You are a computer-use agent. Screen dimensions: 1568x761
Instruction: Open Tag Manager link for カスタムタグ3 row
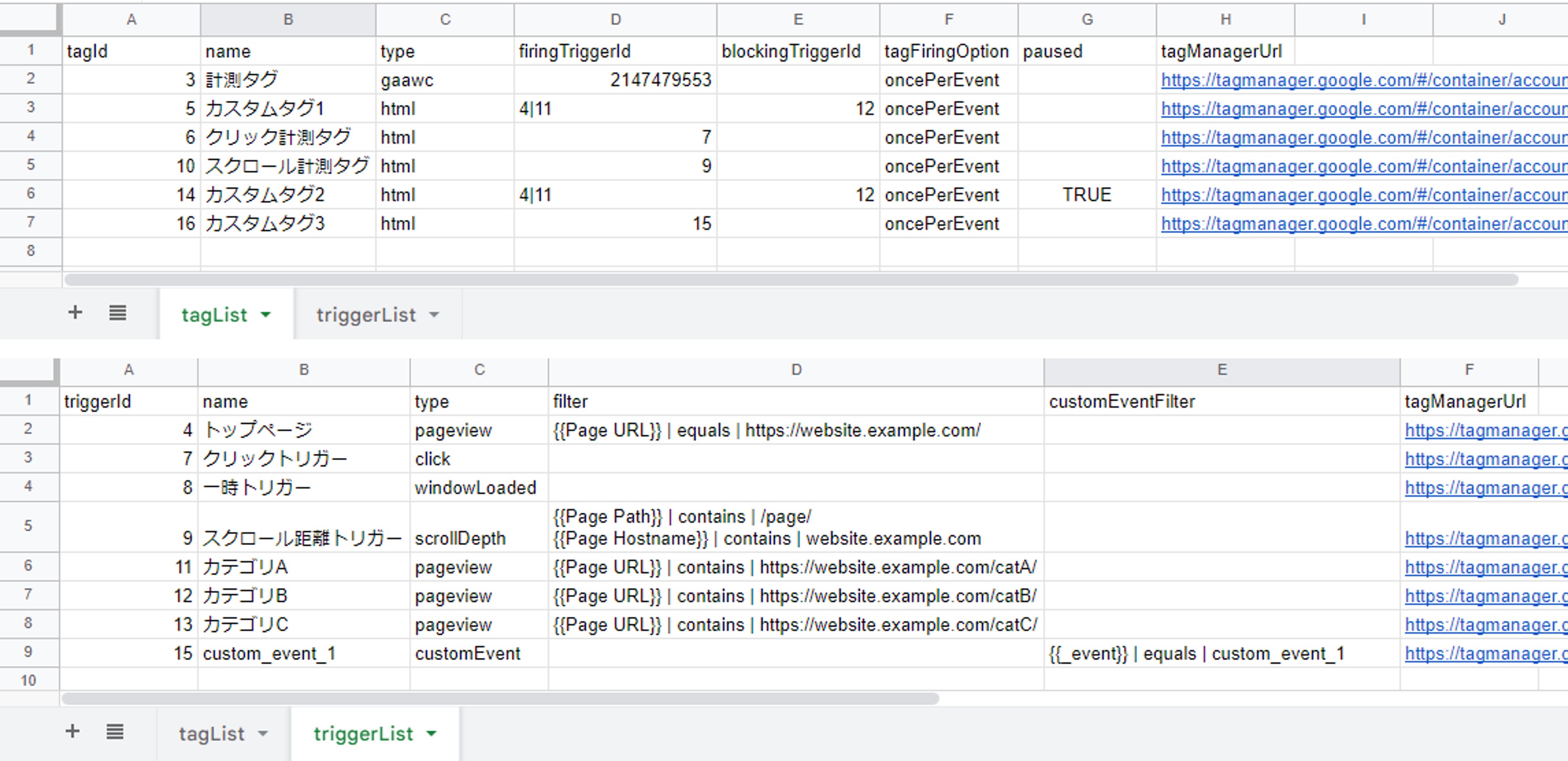(1364, 223)
